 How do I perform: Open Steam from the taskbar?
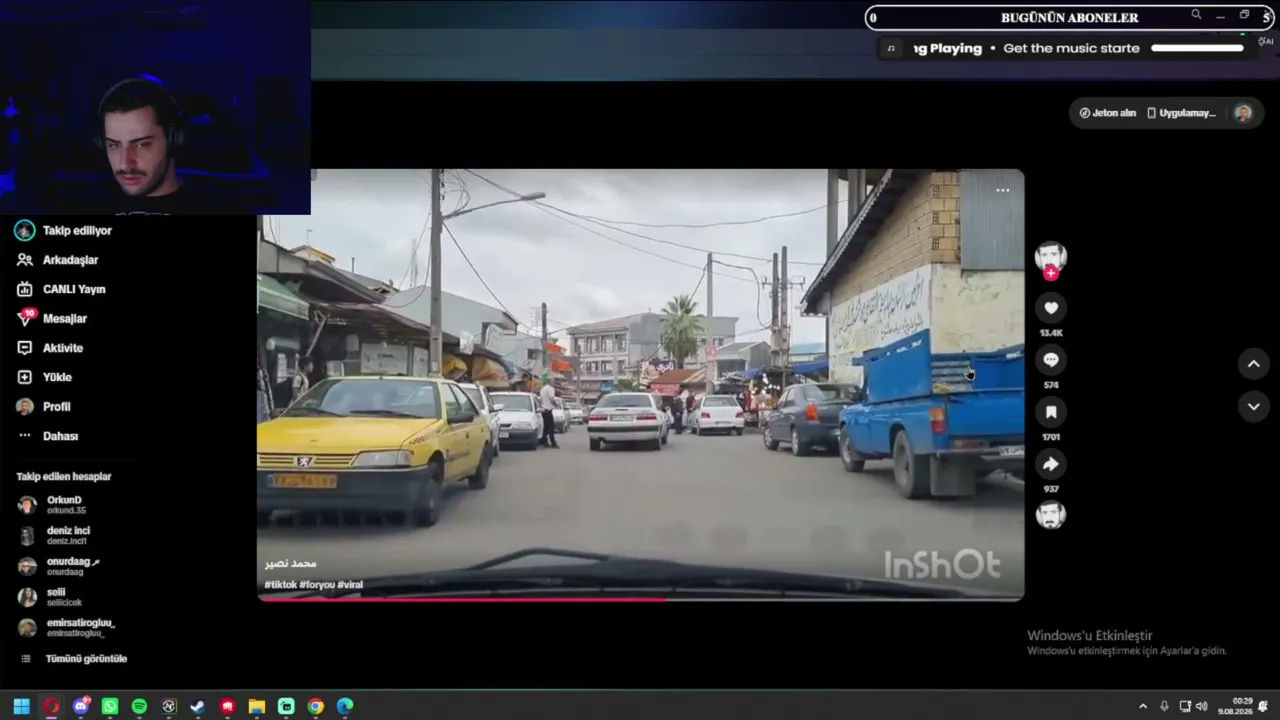(x=198, y=706)
